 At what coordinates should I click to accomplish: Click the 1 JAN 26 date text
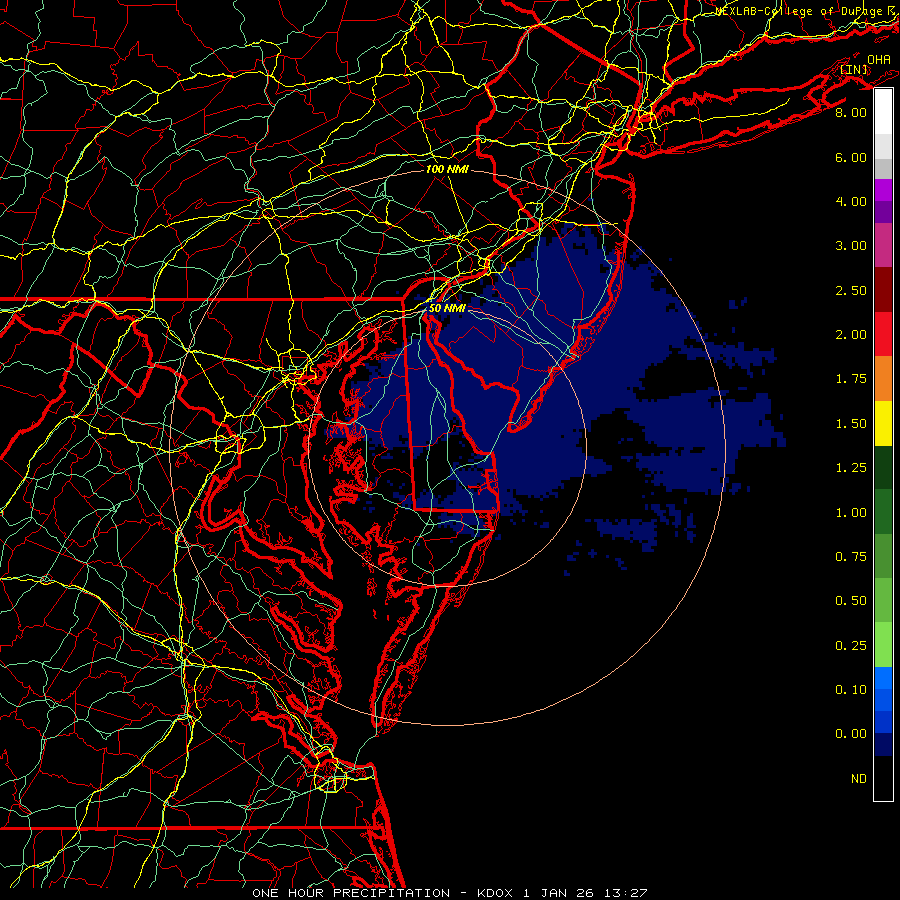pyautogui.click(x=558, y=893)
